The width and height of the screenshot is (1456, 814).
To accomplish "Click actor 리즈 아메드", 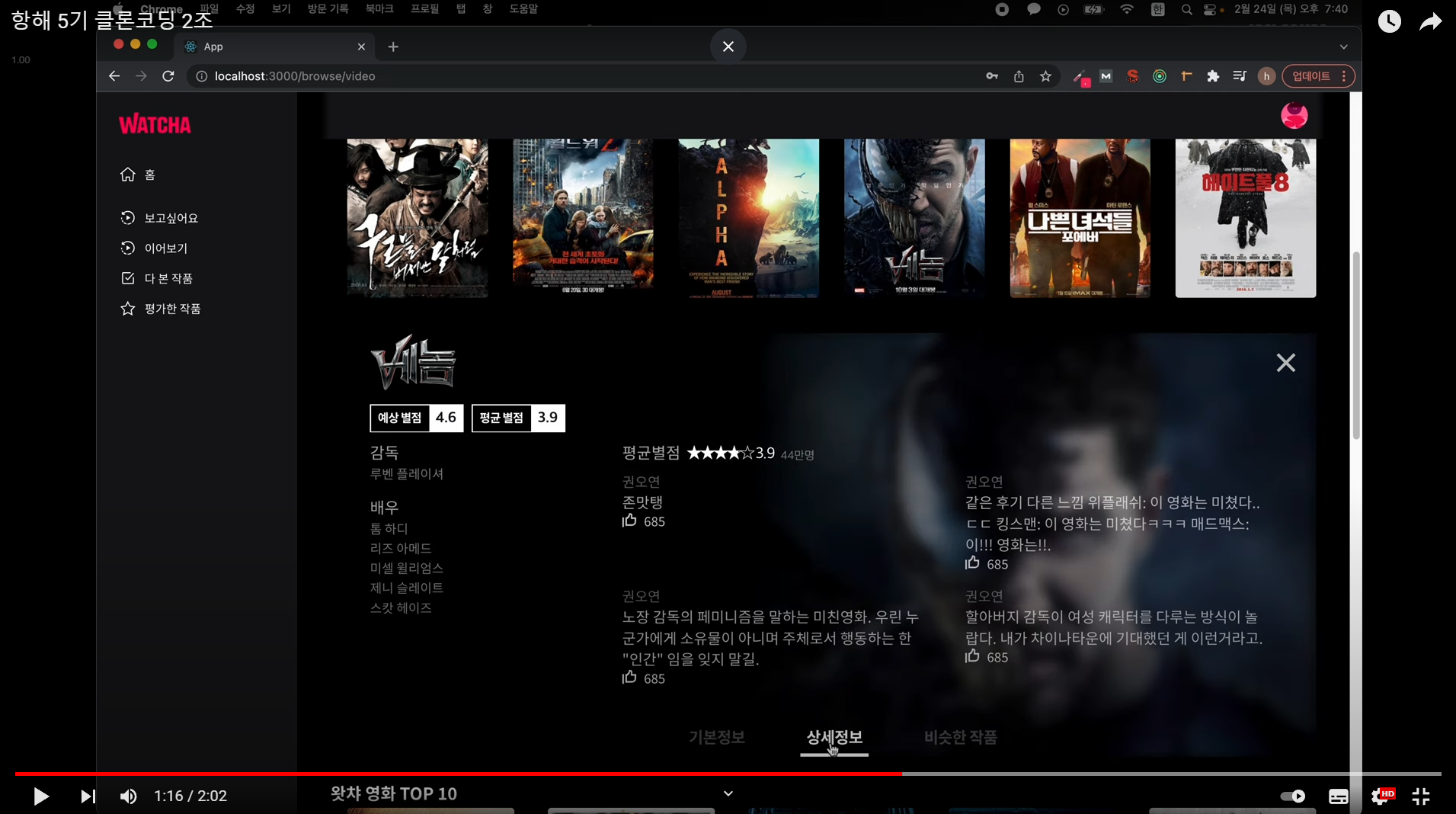I will point(401,549).
